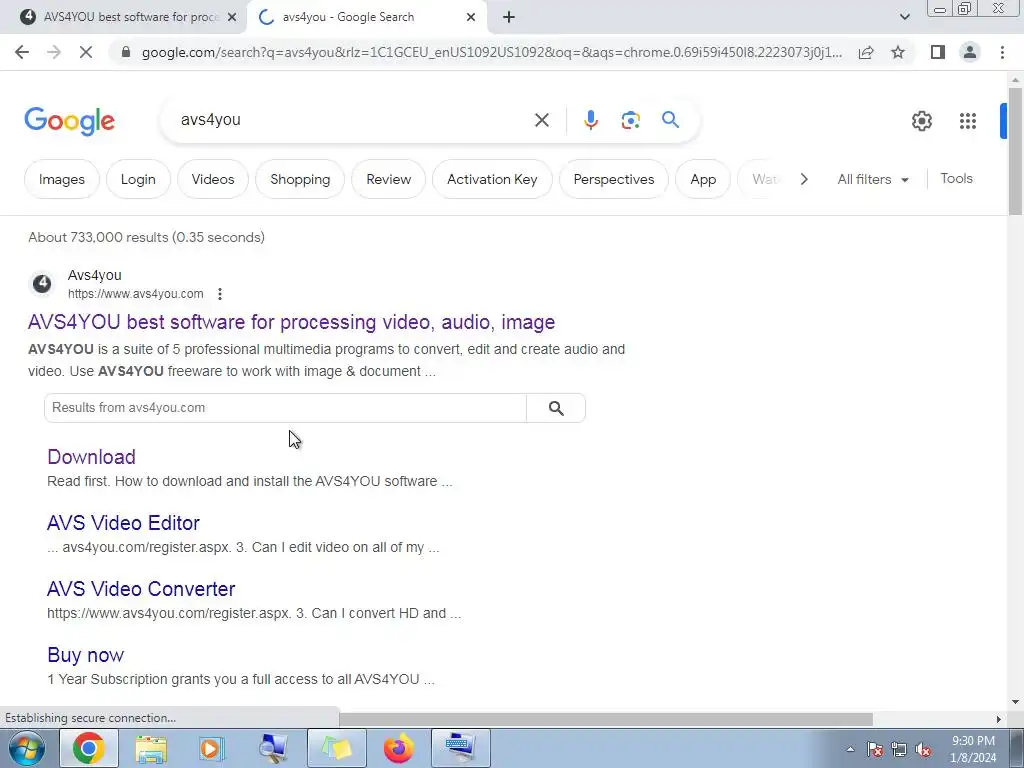Viewport: 1024px width, 768px height.
Task: Clear the search box with the X icon
Action: pyautogui.click(x=541, y=120)
